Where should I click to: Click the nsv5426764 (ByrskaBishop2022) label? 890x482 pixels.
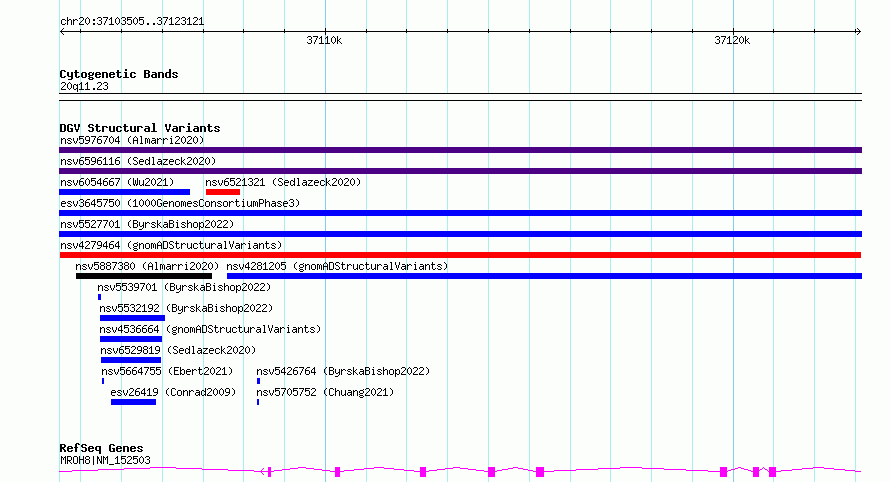pyautogui.click(x=343, y=371)
